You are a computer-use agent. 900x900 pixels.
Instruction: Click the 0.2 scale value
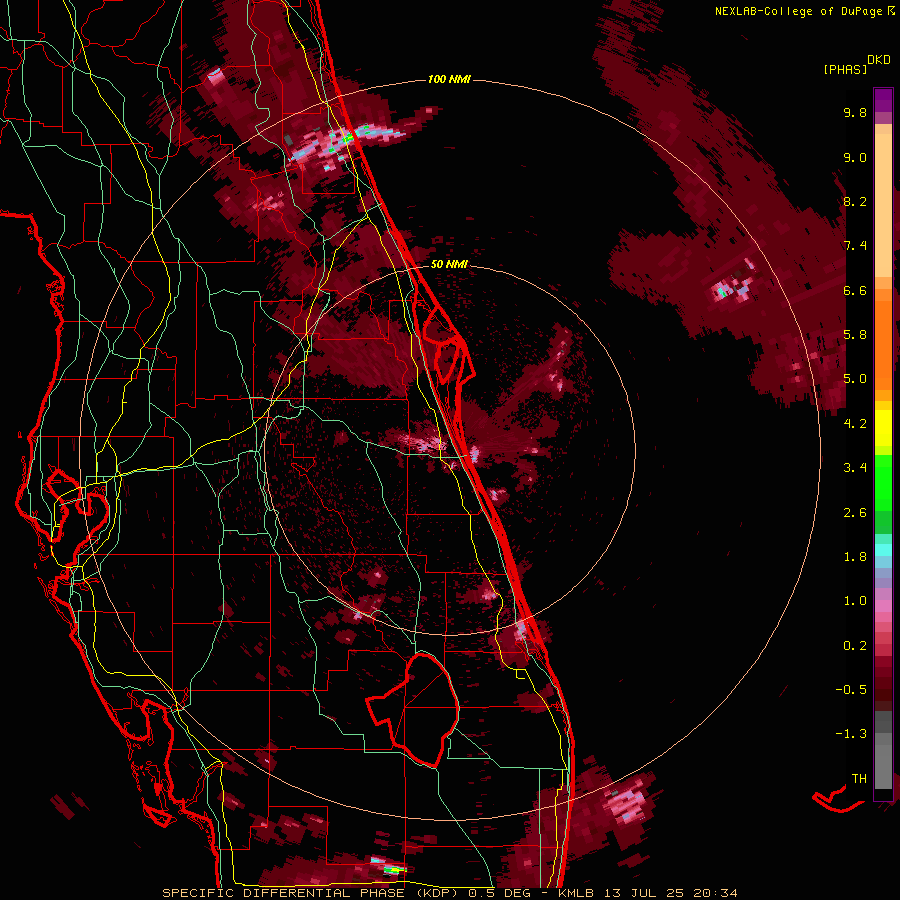click(855, 646)
